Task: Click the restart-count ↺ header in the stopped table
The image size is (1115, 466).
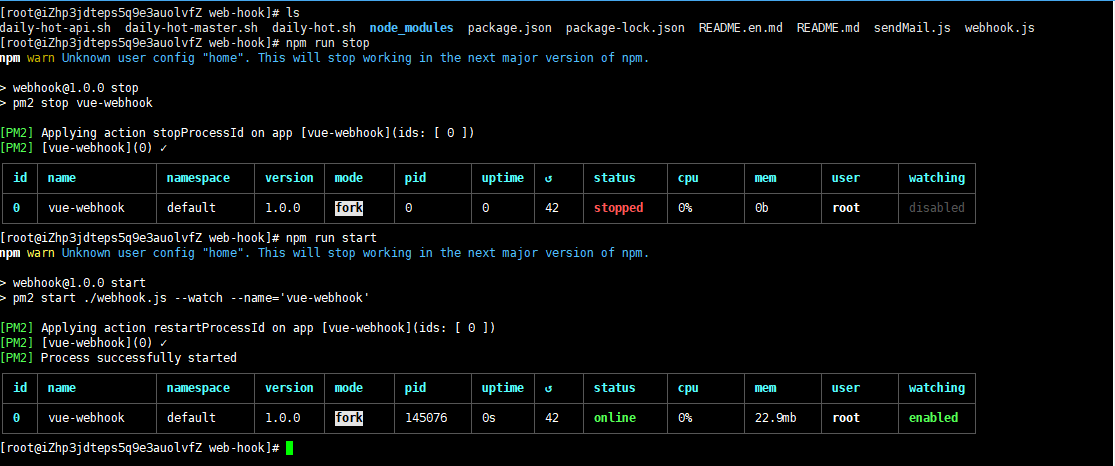Action: [548, 178]
